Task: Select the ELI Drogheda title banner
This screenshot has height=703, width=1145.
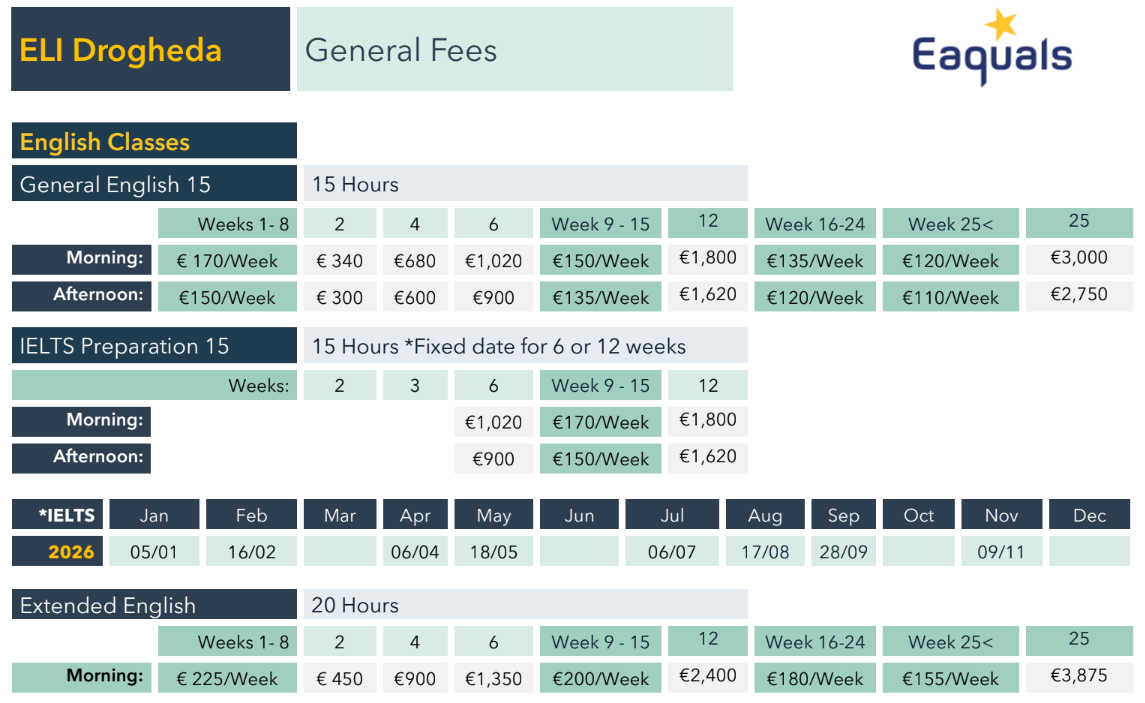Action: point(150,50)
